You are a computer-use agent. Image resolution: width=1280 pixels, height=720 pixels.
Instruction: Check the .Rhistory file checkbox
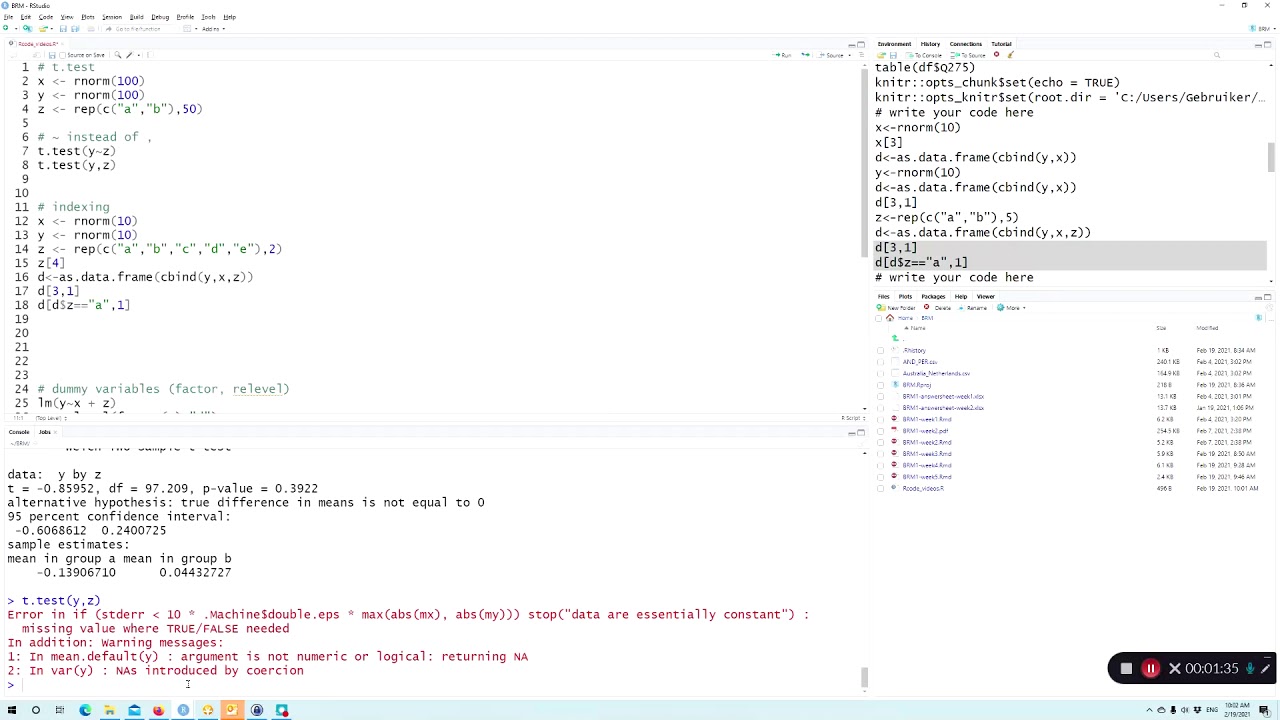tap(880, 350)
